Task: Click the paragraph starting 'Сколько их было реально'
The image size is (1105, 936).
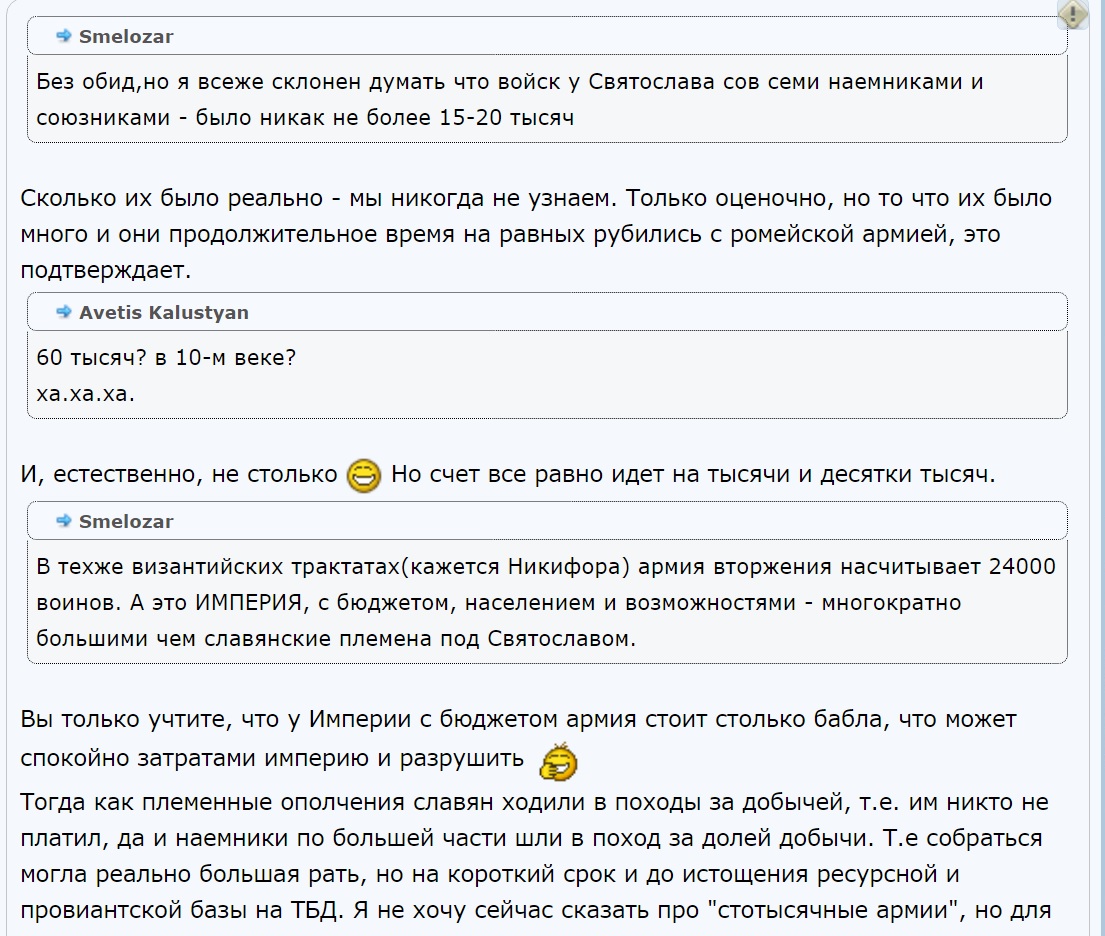Action: tap(536, 234)
